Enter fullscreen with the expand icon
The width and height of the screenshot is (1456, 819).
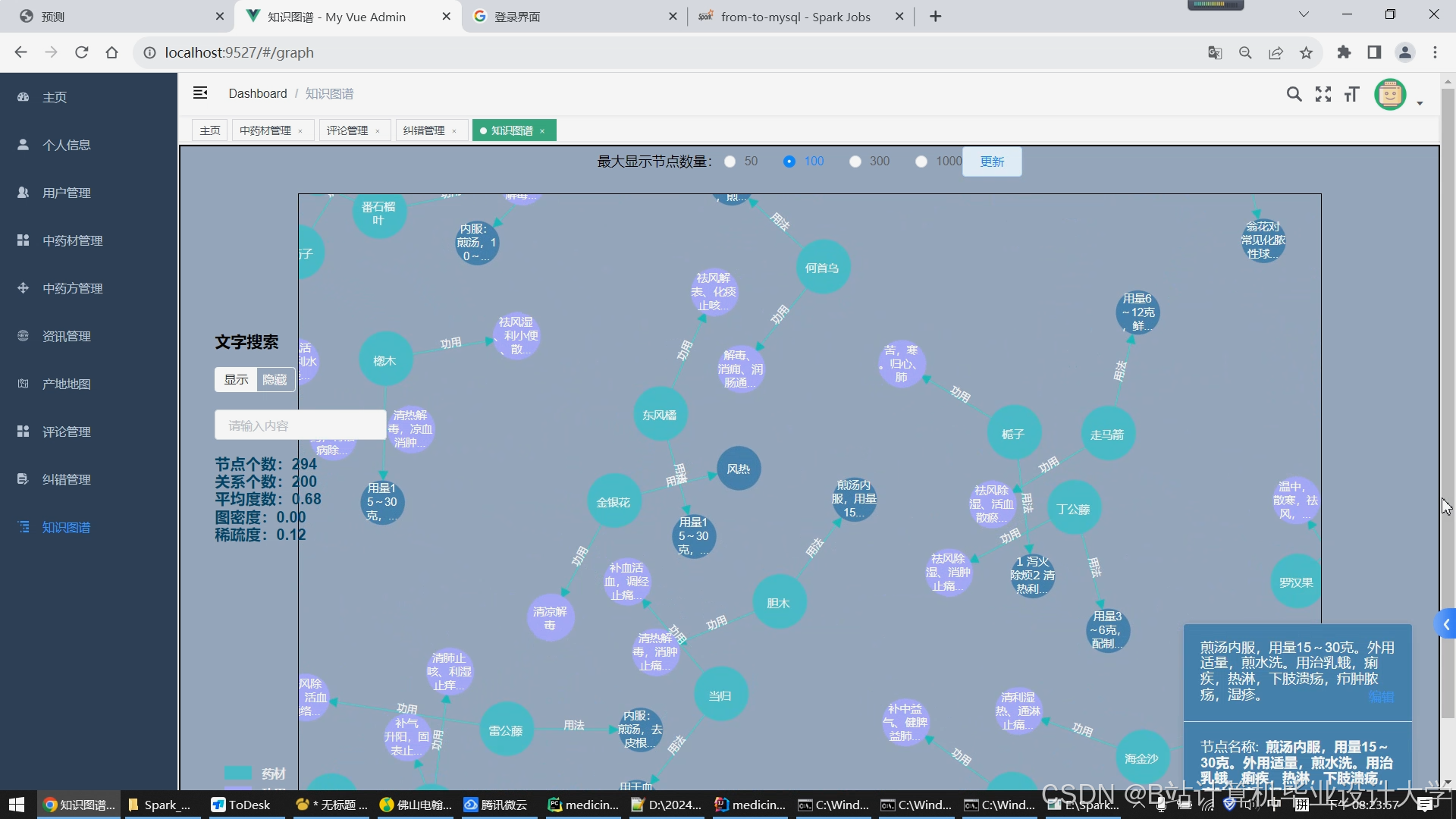tap(1323, 94)
